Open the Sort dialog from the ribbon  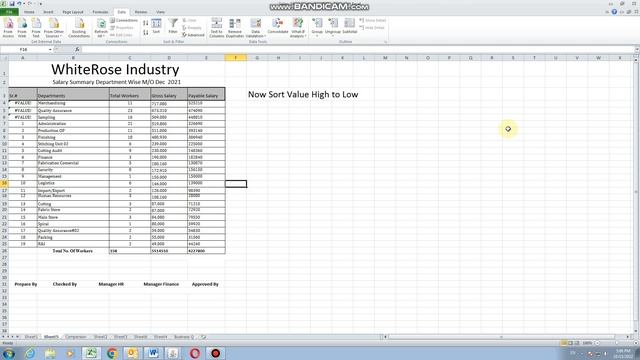point(156,27)
